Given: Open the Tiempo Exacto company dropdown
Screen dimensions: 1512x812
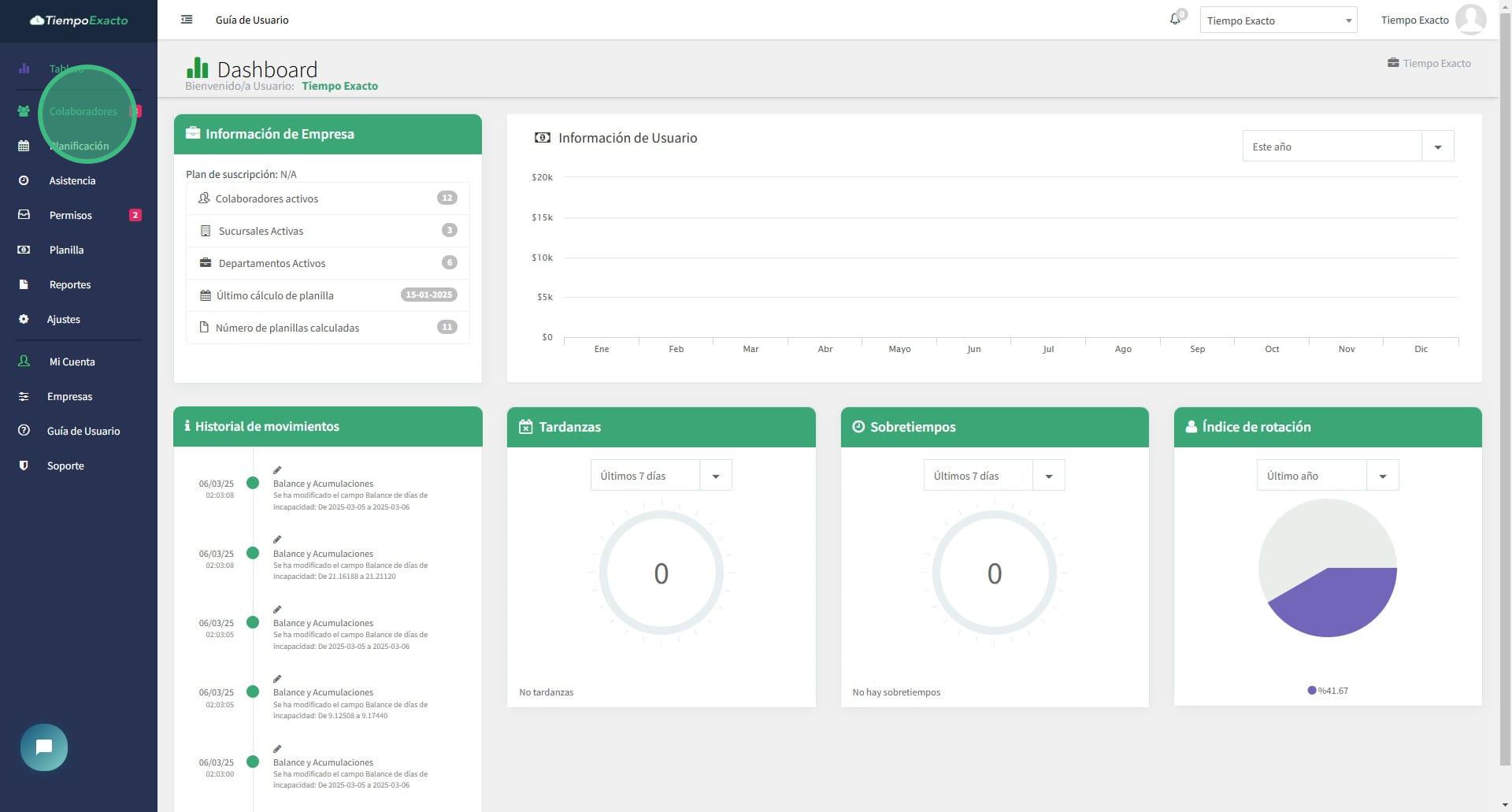Looking at the screenshot, I should tap(1277, 20).
